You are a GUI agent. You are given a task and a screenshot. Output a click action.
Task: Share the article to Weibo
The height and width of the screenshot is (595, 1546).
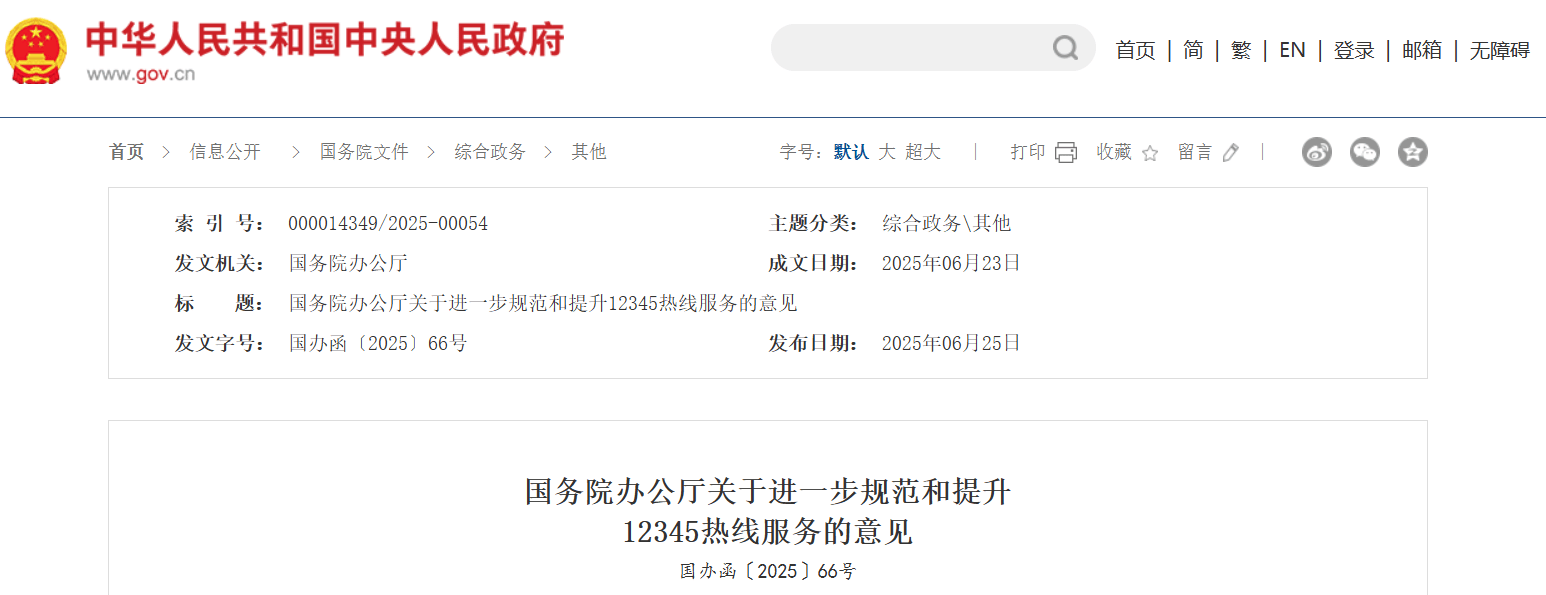(x=1316, y=152)
